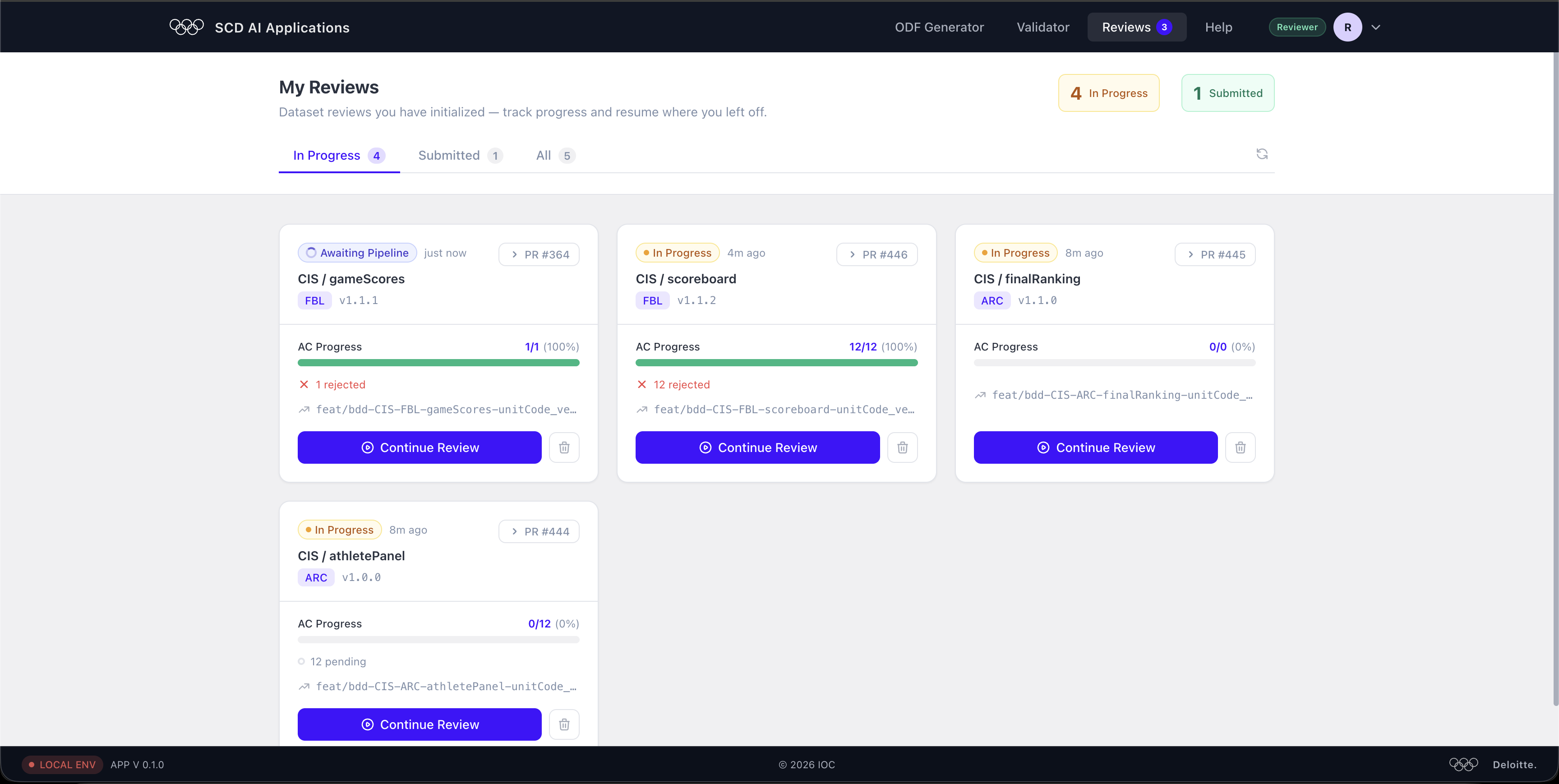Click the page vertical scrollbar

(x=1555, y=378)
